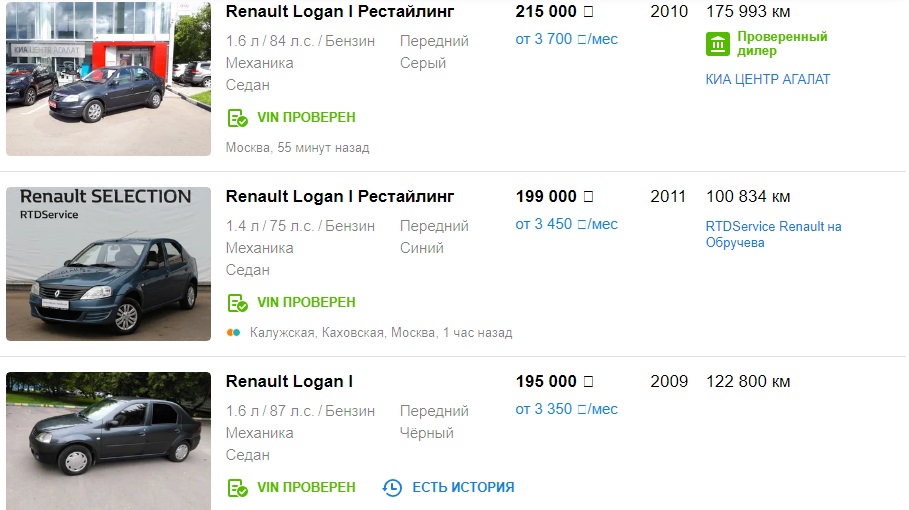Image resolution: width=909 pixels, height=510 pixels.
Task: Click the ЕСТЬ ИСТОРИЯ clock icon
Action: tap(392, 487)
